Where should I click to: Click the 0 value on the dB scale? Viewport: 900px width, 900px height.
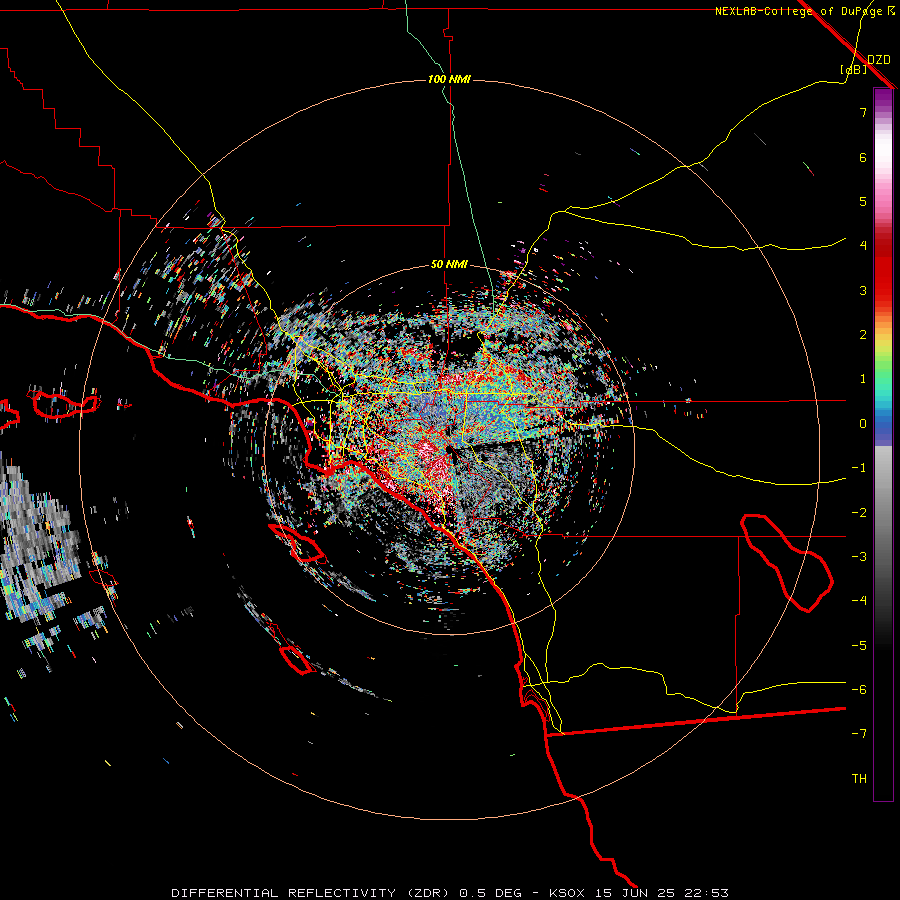863,424
